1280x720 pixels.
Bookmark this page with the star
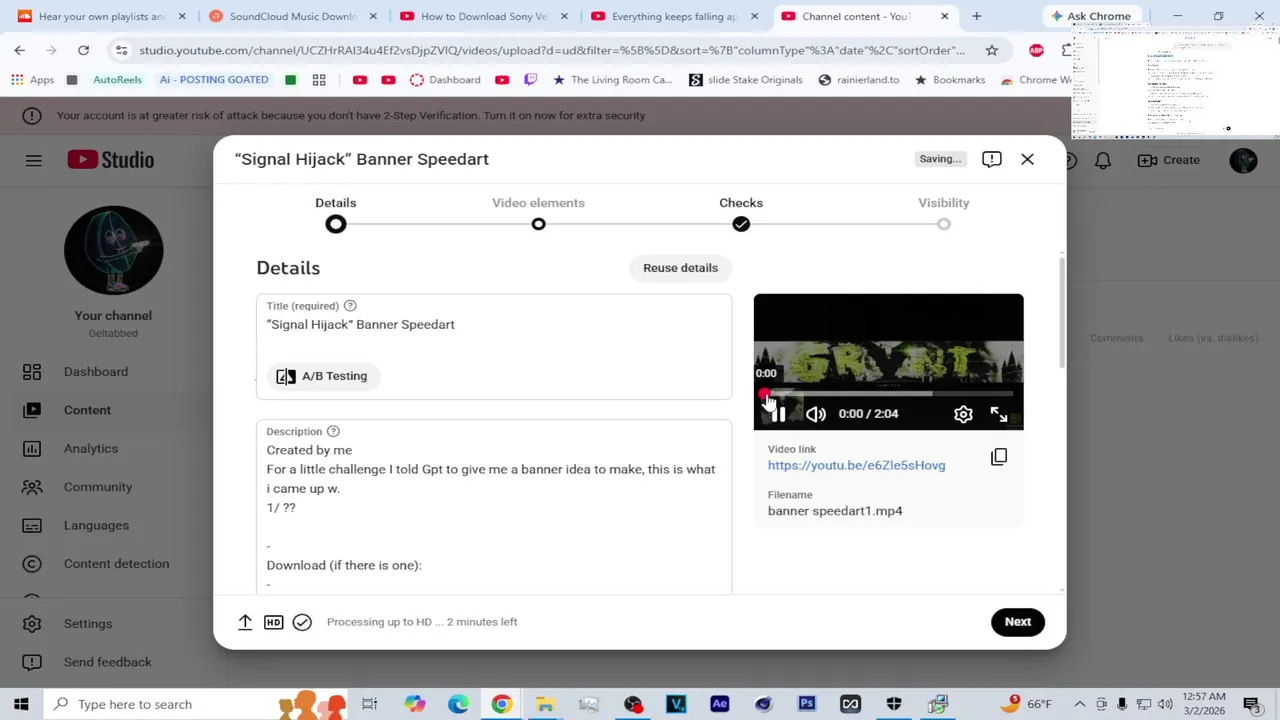[x=991, y=50]
